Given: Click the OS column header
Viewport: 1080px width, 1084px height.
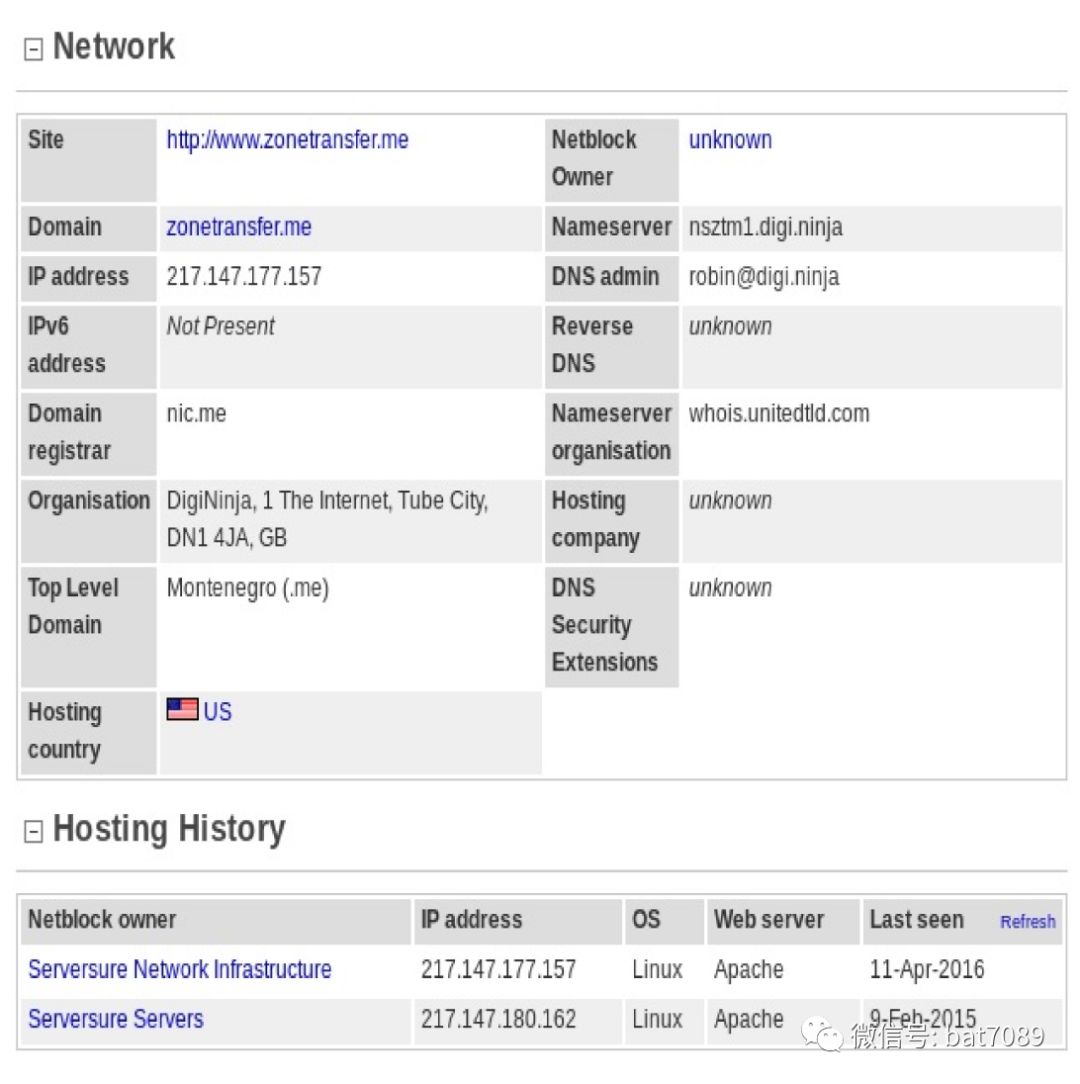Looking at the screenshot, I should 664,921.
